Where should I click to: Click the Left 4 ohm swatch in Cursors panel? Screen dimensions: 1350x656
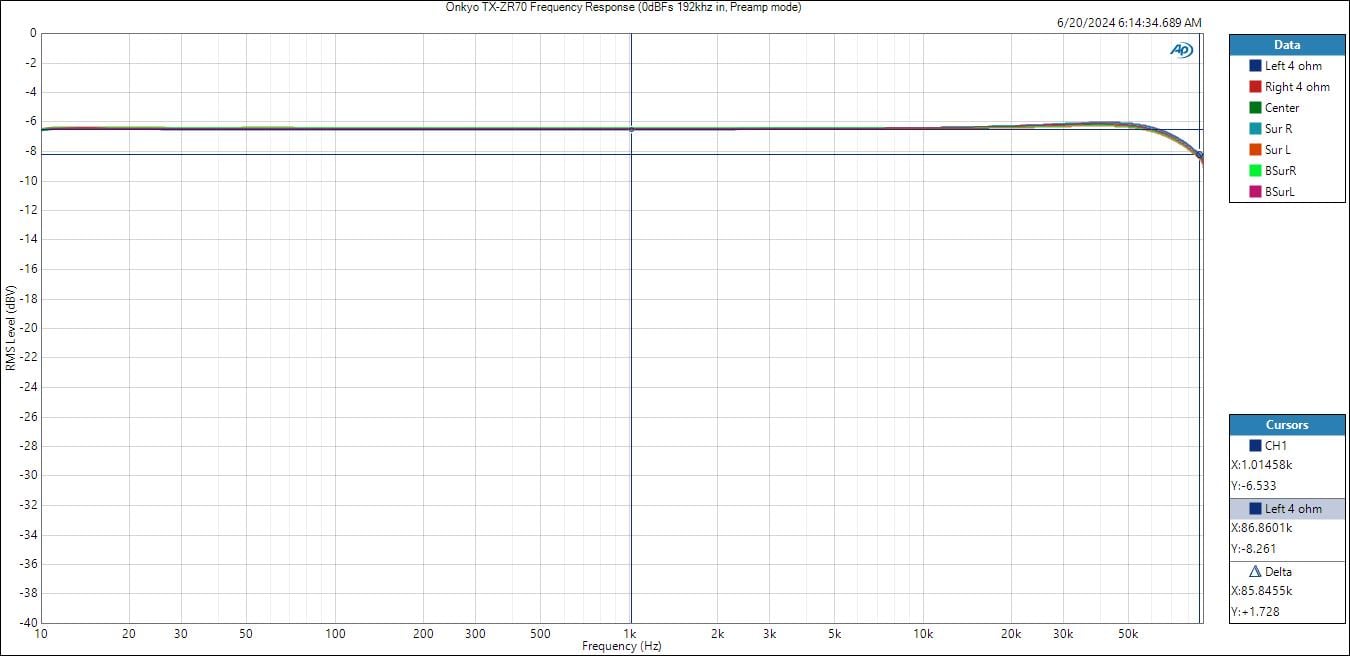pos(1255,509)
